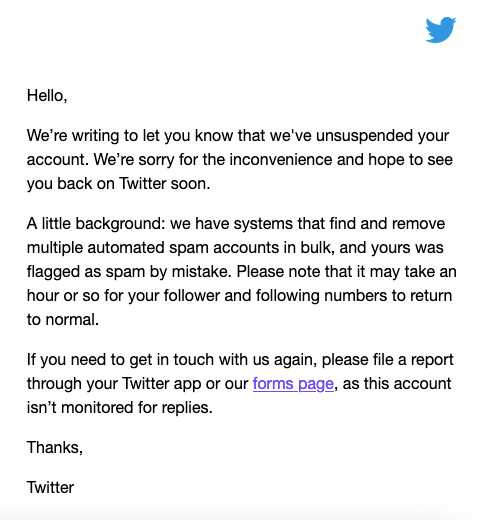Click the phrase "A little background:"
Viewport: 486px width, 520px height.
(96, 224)
